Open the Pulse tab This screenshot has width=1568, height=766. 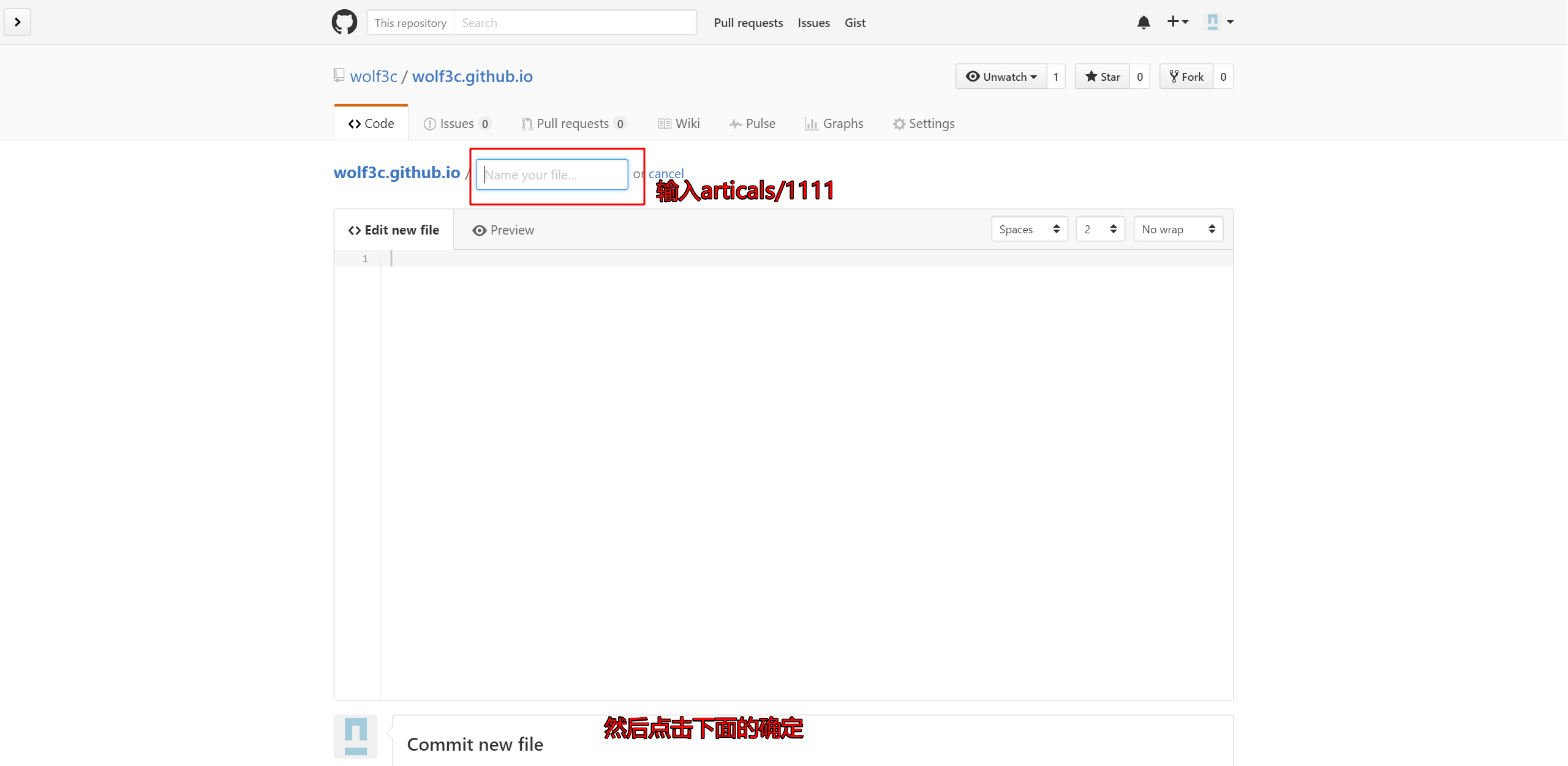coord(752,124)
